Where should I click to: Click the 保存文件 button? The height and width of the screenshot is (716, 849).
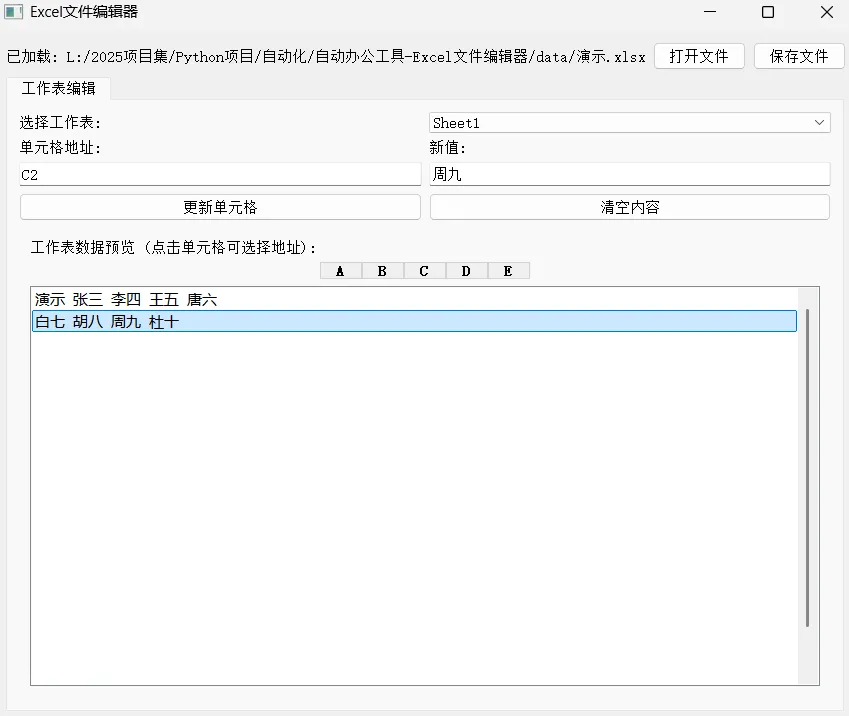click(798, 56)
